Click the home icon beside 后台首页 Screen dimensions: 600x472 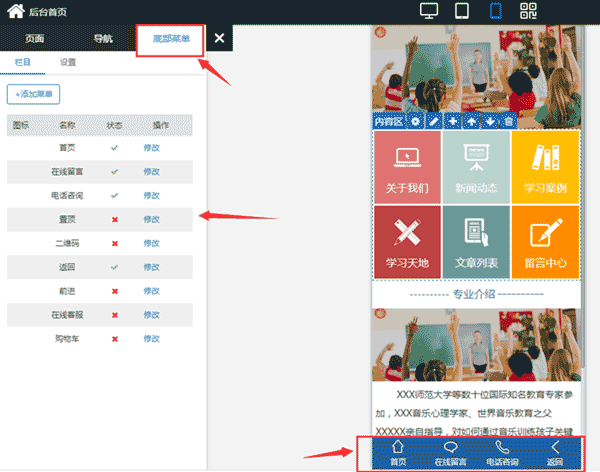tap(15, 12)
